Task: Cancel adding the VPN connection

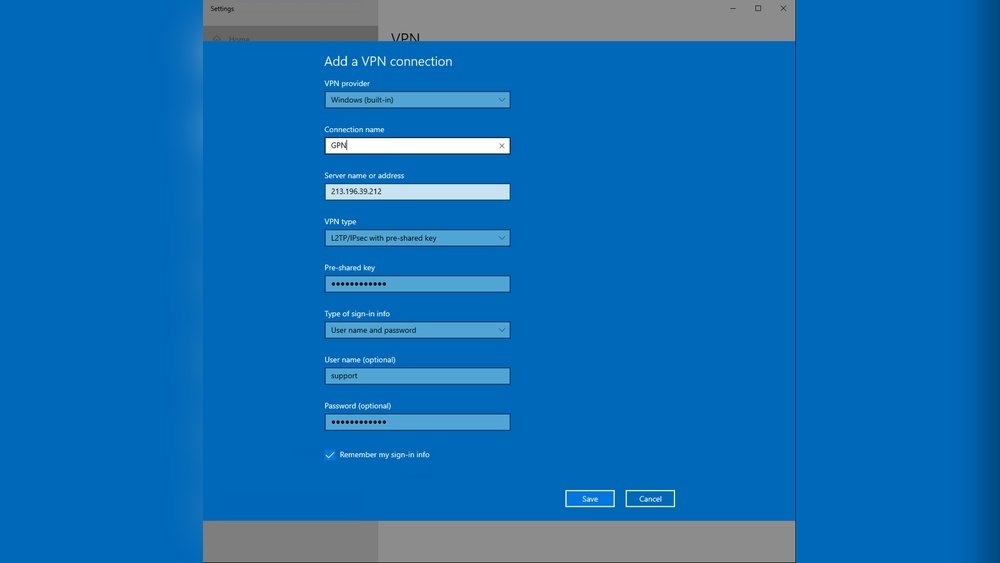Action: point(650,499)
